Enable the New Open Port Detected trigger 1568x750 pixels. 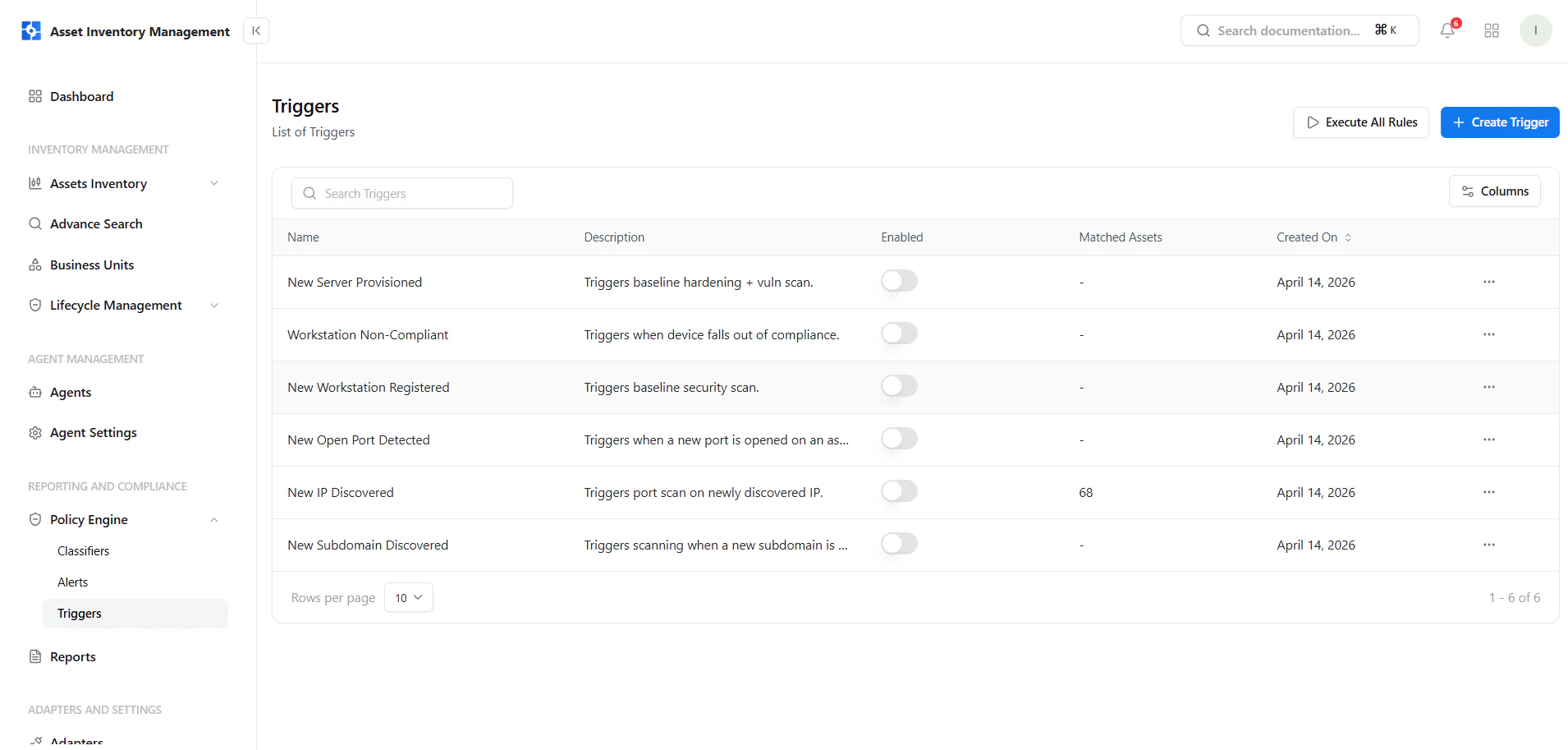pyautogui.click(x=899, y=439)
